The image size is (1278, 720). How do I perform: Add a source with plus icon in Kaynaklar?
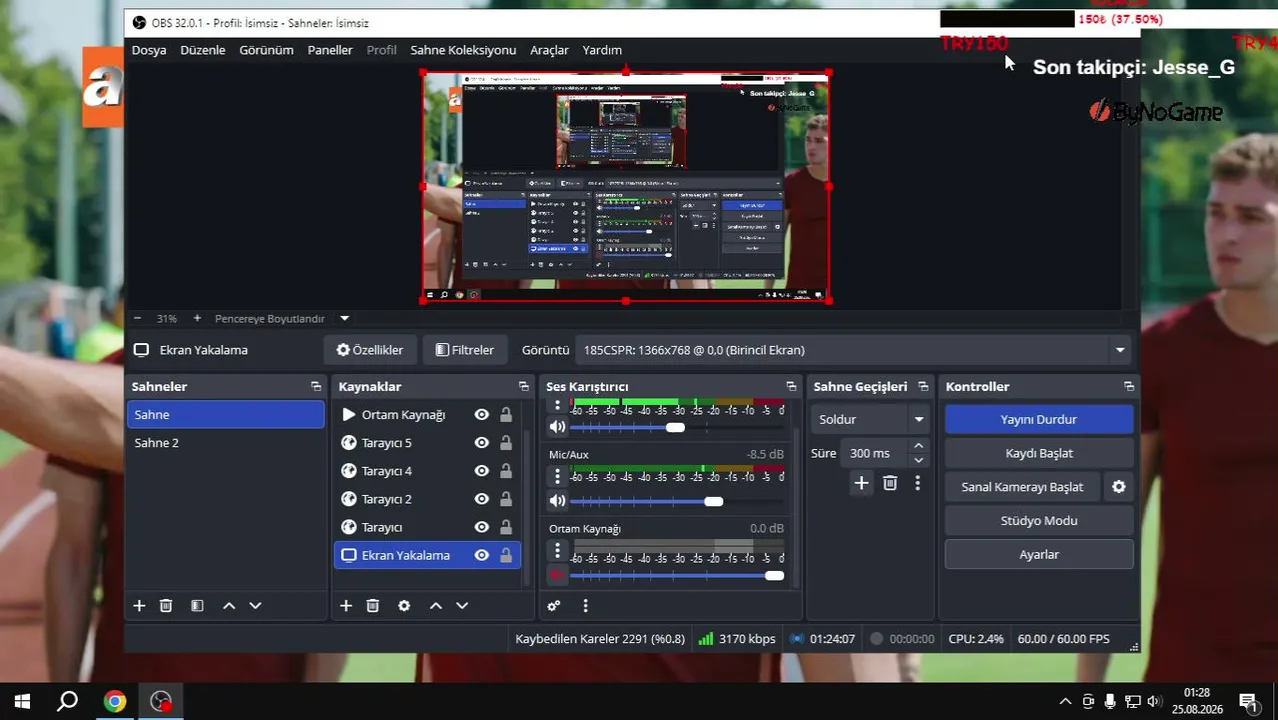click(x=346, y=606)
